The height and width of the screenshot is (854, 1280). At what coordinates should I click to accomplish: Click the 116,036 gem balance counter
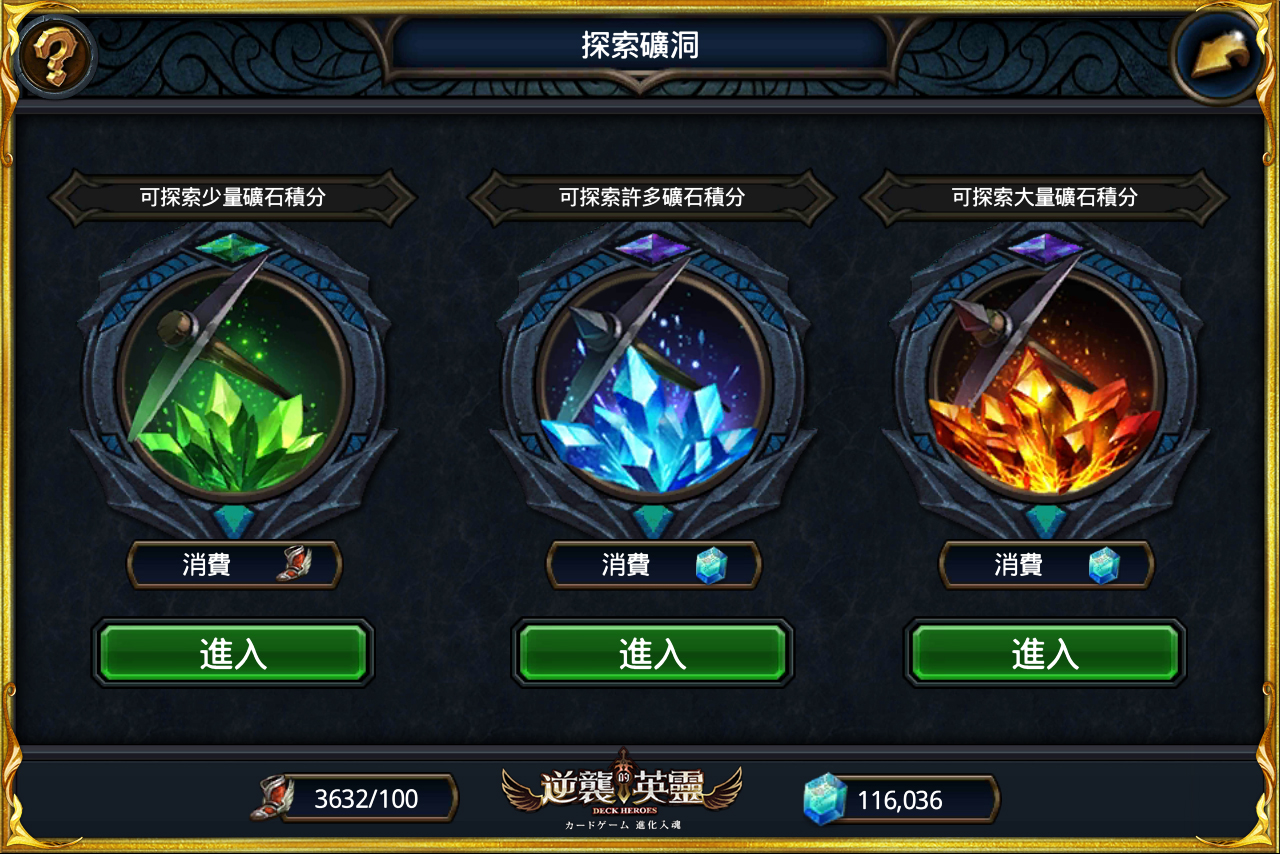pyautogui.click(x=900, y=800)
